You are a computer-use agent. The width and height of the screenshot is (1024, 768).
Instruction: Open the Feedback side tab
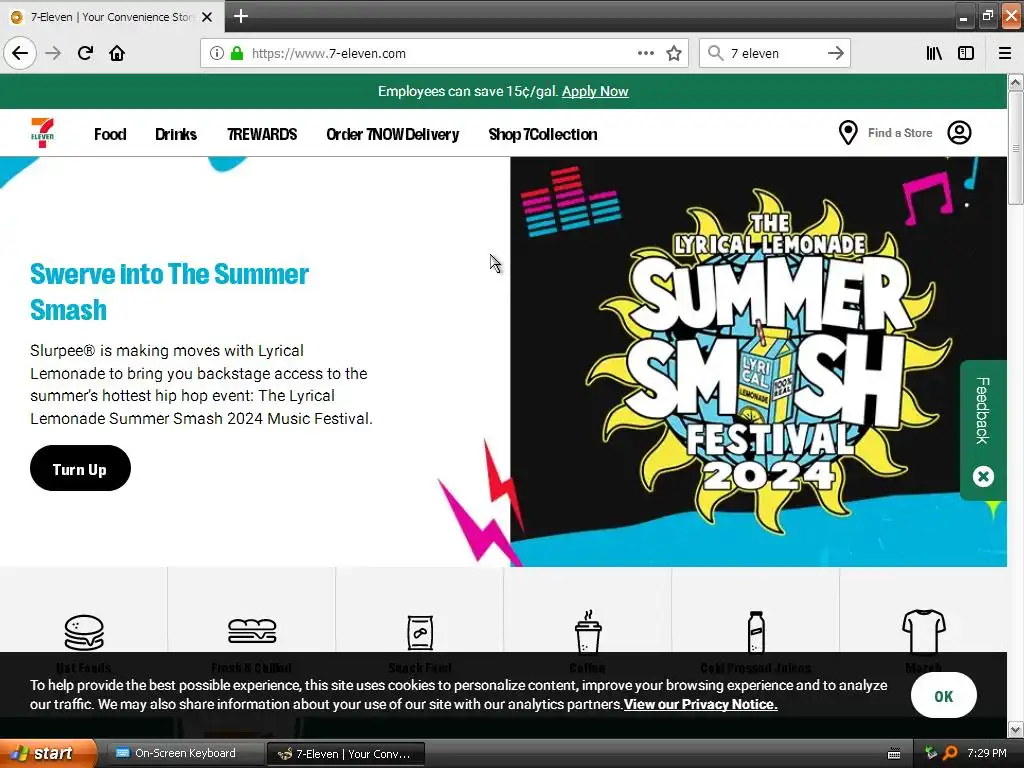(982, 411)
